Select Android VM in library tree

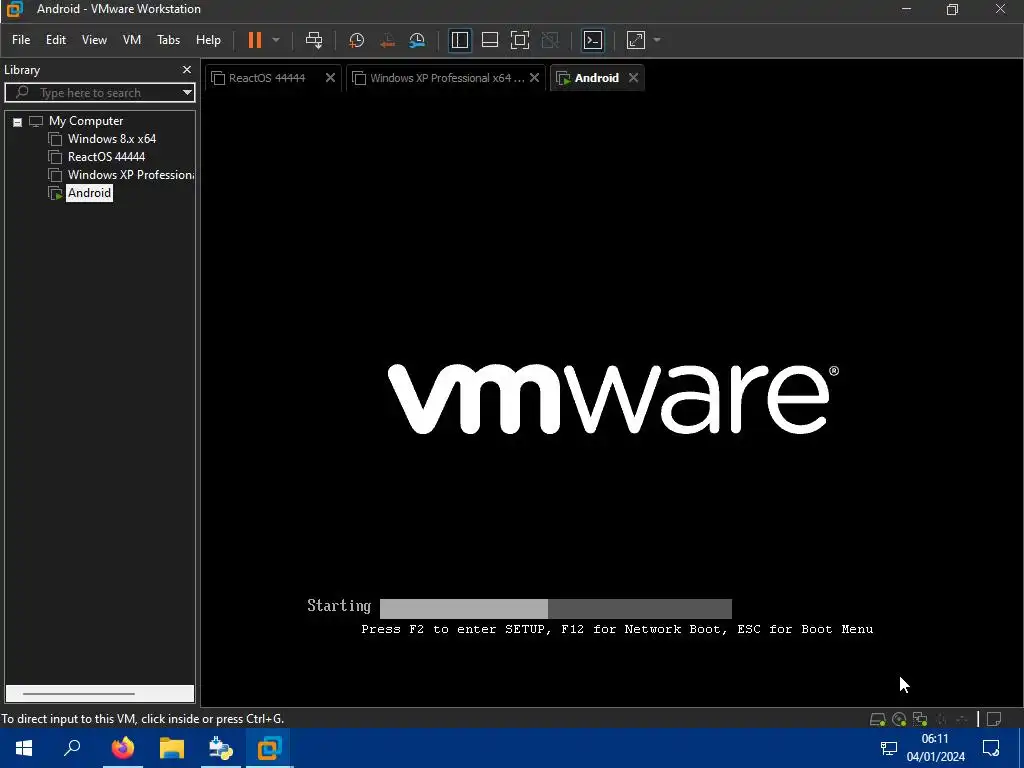coord(89,193)
